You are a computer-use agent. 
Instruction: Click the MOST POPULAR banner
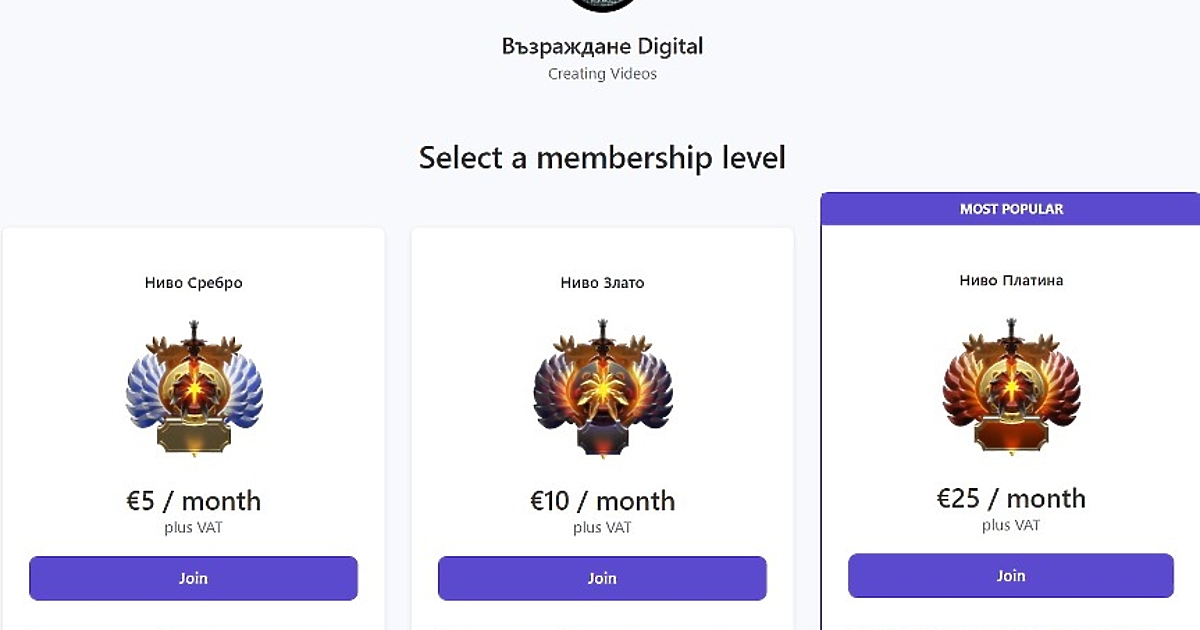pos(1011,209)
